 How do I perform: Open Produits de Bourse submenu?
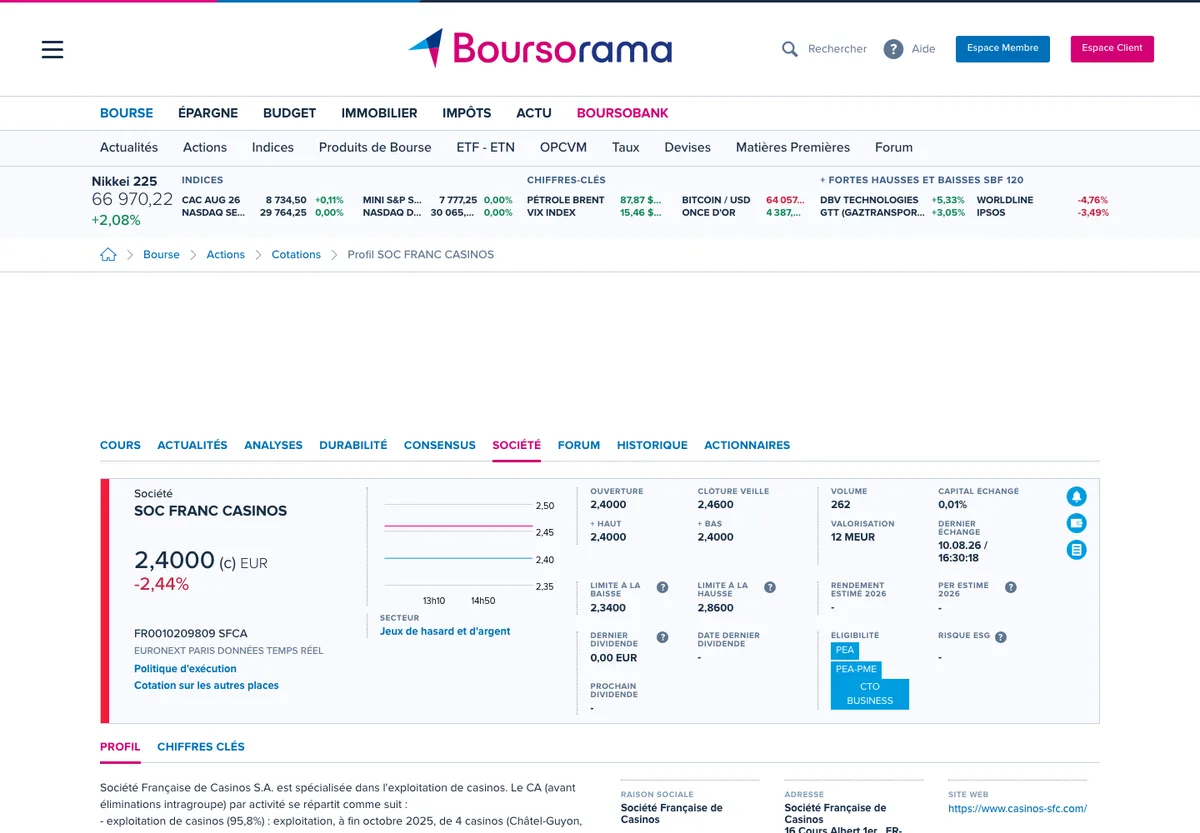pos(375,147)
